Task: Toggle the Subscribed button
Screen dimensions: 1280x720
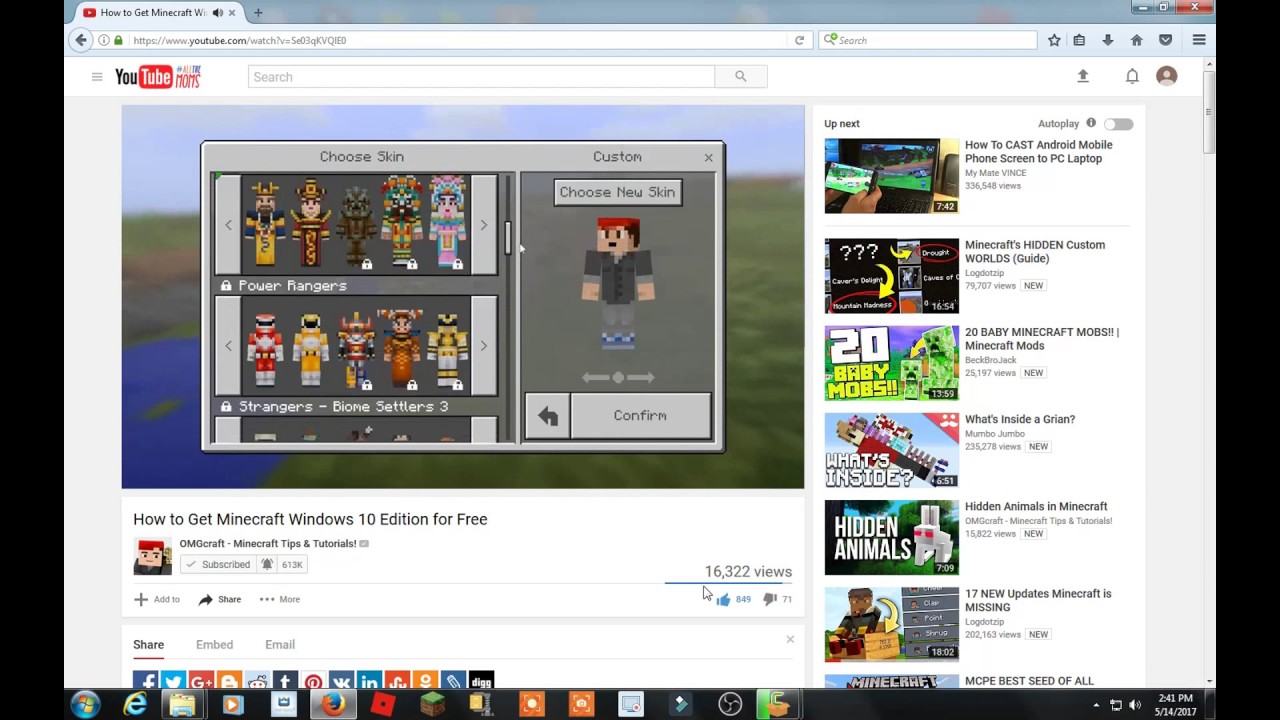Action: 218,564
